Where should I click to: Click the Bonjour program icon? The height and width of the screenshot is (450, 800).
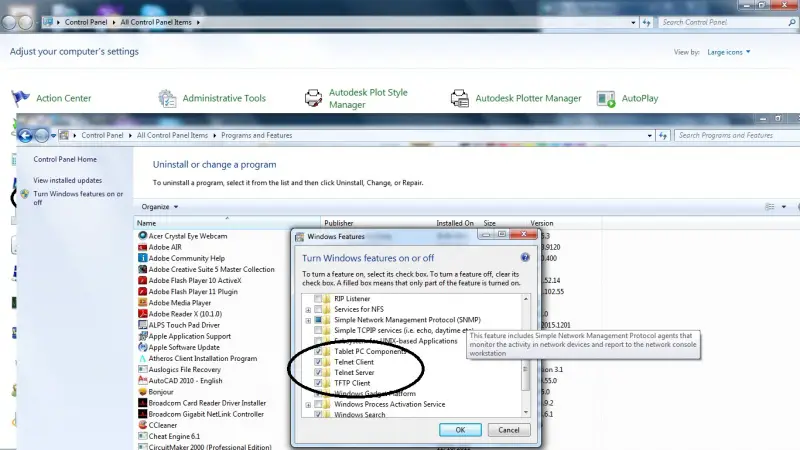(x=142, y=392)
